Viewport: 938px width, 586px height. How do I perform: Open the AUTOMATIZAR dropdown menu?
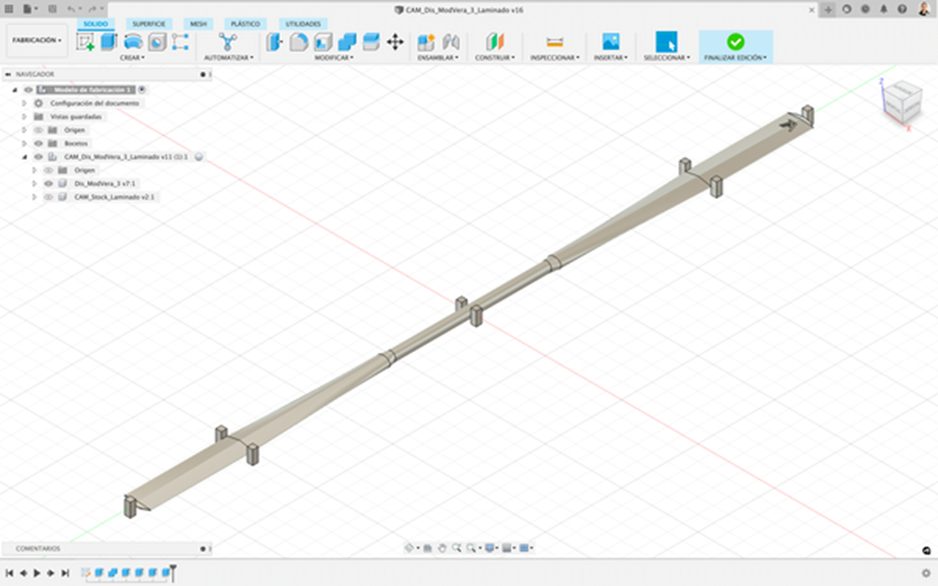coord(229,57)
